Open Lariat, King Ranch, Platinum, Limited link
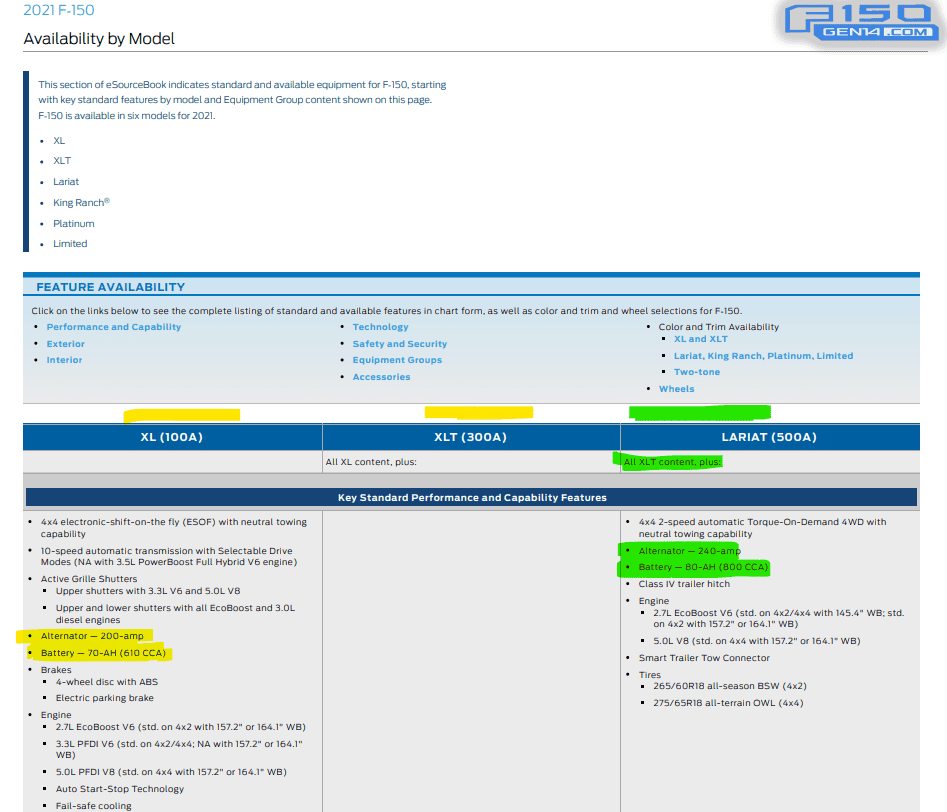The width and height of the screenshot is (947, 812). click(763, 356)
